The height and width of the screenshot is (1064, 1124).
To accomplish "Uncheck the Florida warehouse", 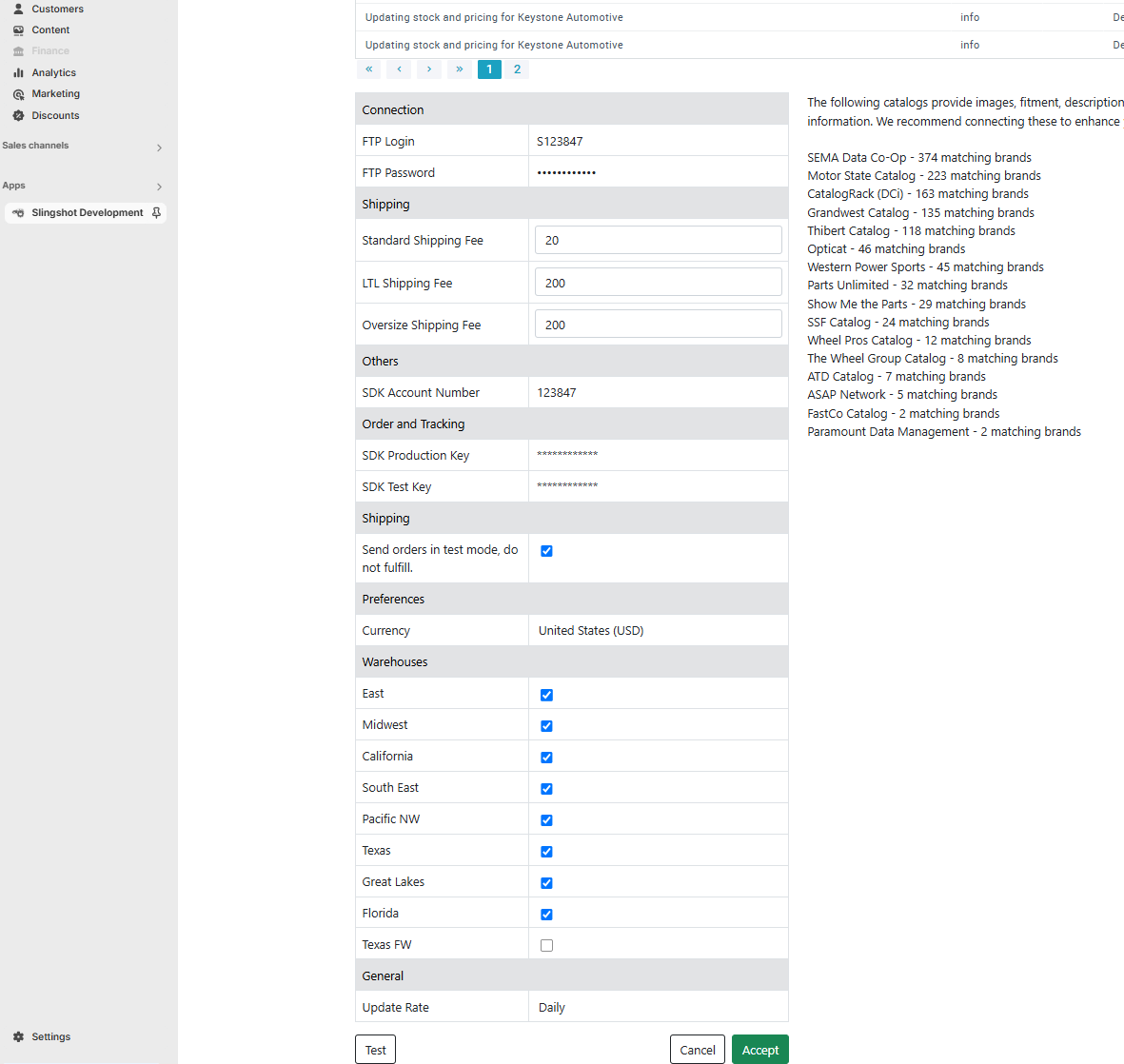I will tap(547, 915).
